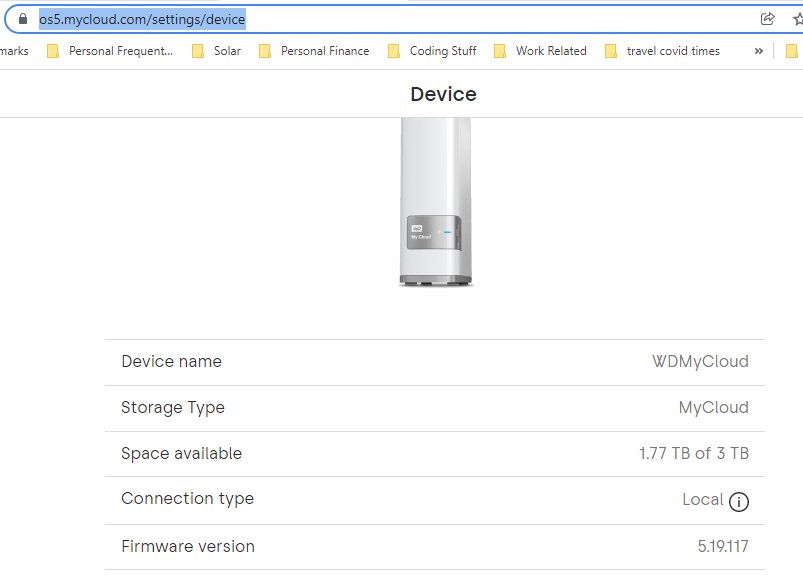Click the Device page heading
Image resolution: width=803 pixels, height=583 pixels.
[x=443, y=94]
